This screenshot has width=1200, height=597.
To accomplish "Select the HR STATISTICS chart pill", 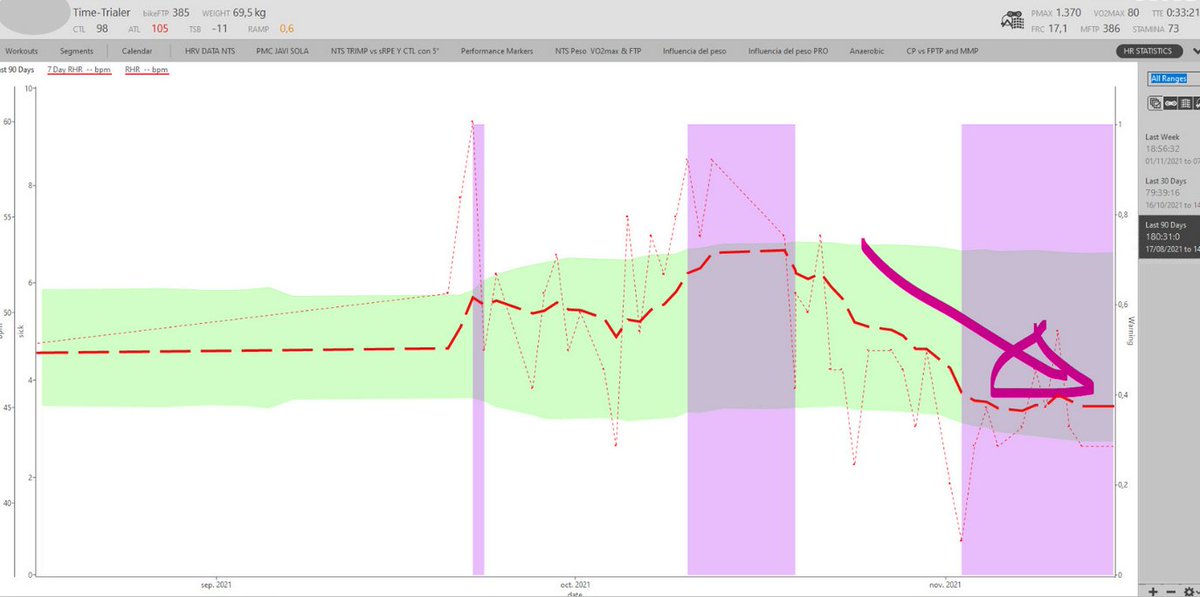I will (1151, 50).
